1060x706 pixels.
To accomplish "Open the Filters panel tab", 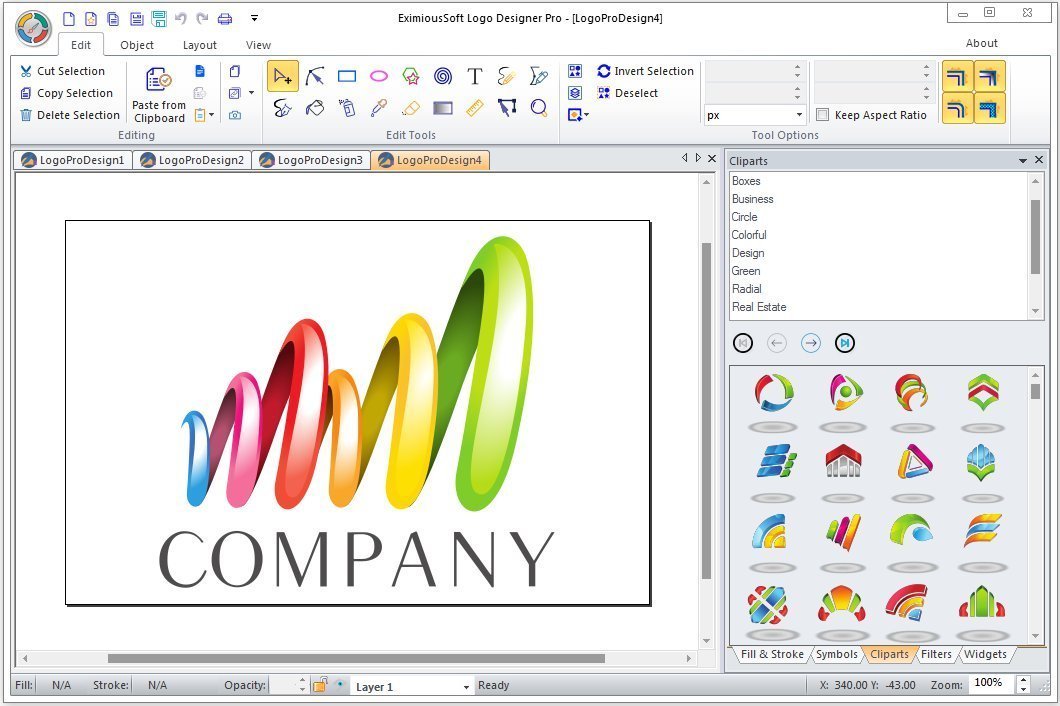I will (936, 654).
